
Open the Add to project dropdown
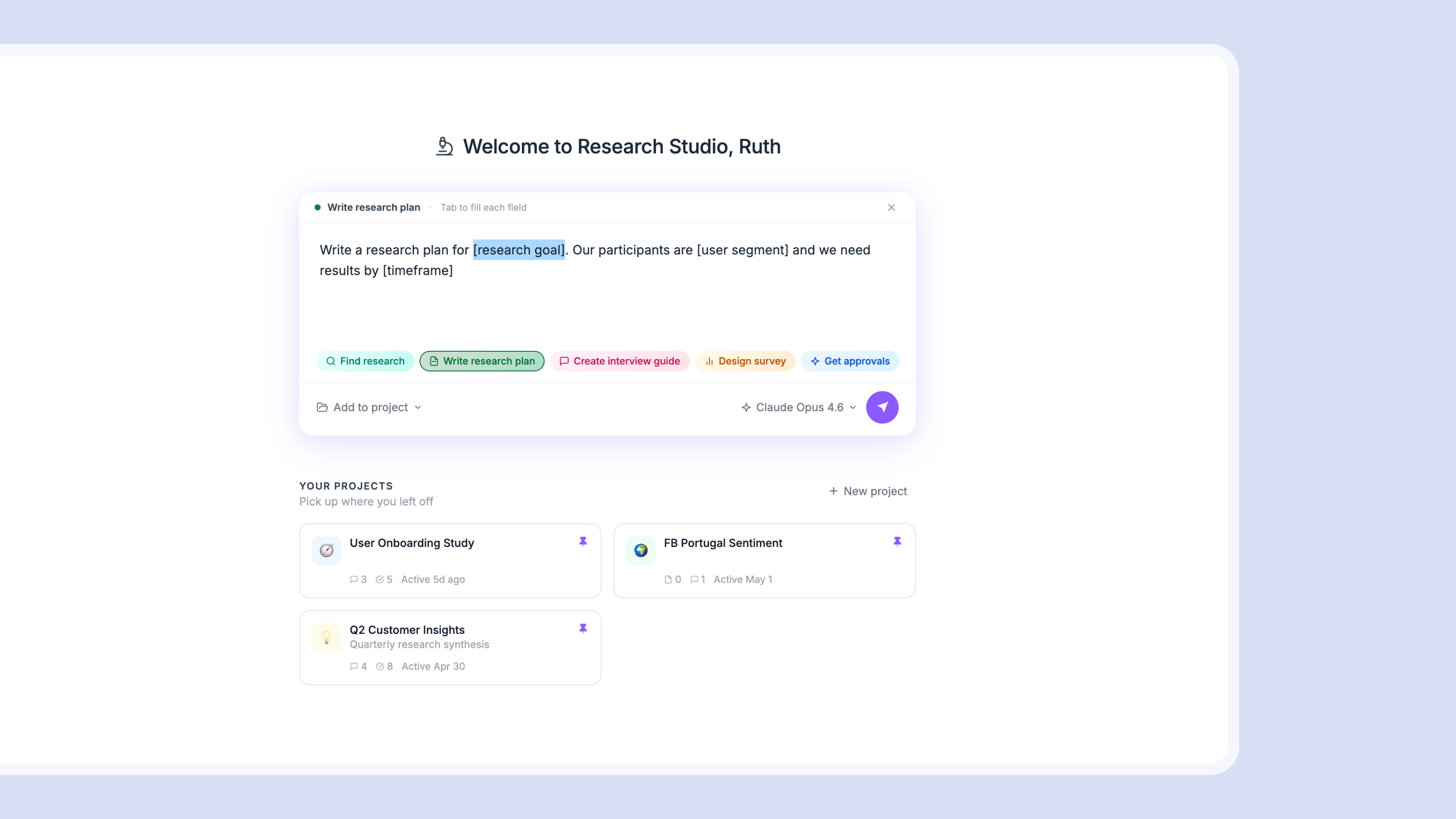(369, 408)
